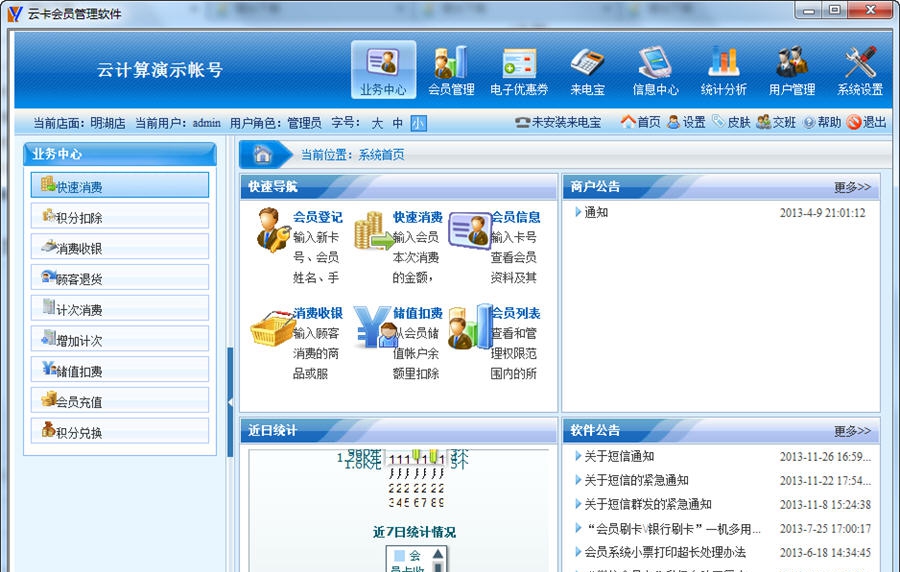Select 增加计次 in sidebar
The width and height of the screenshot is (900, 572).
pyautogui.click(x=120, y=339)
